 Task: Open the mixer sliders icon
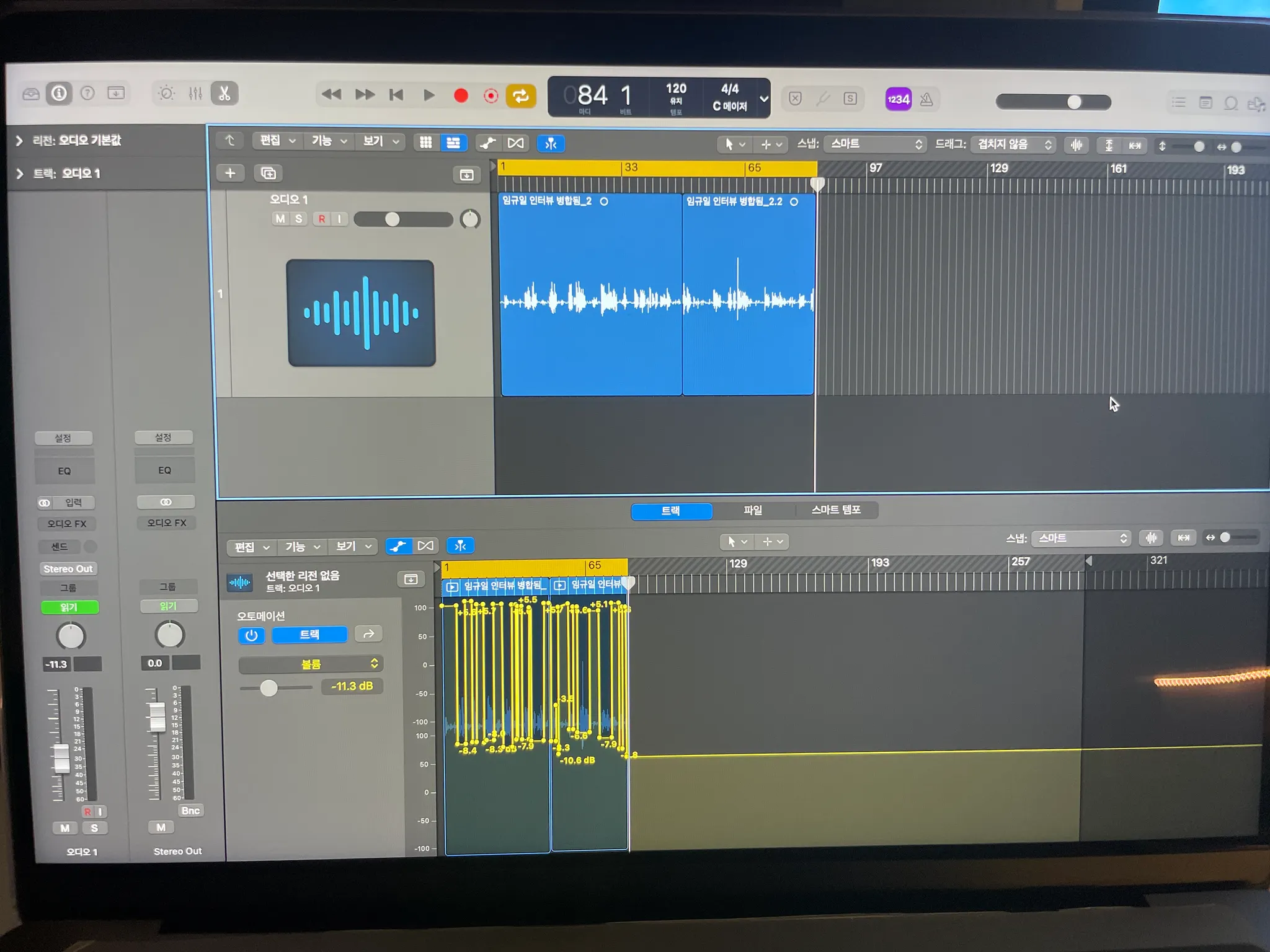[x=195, y=94]
